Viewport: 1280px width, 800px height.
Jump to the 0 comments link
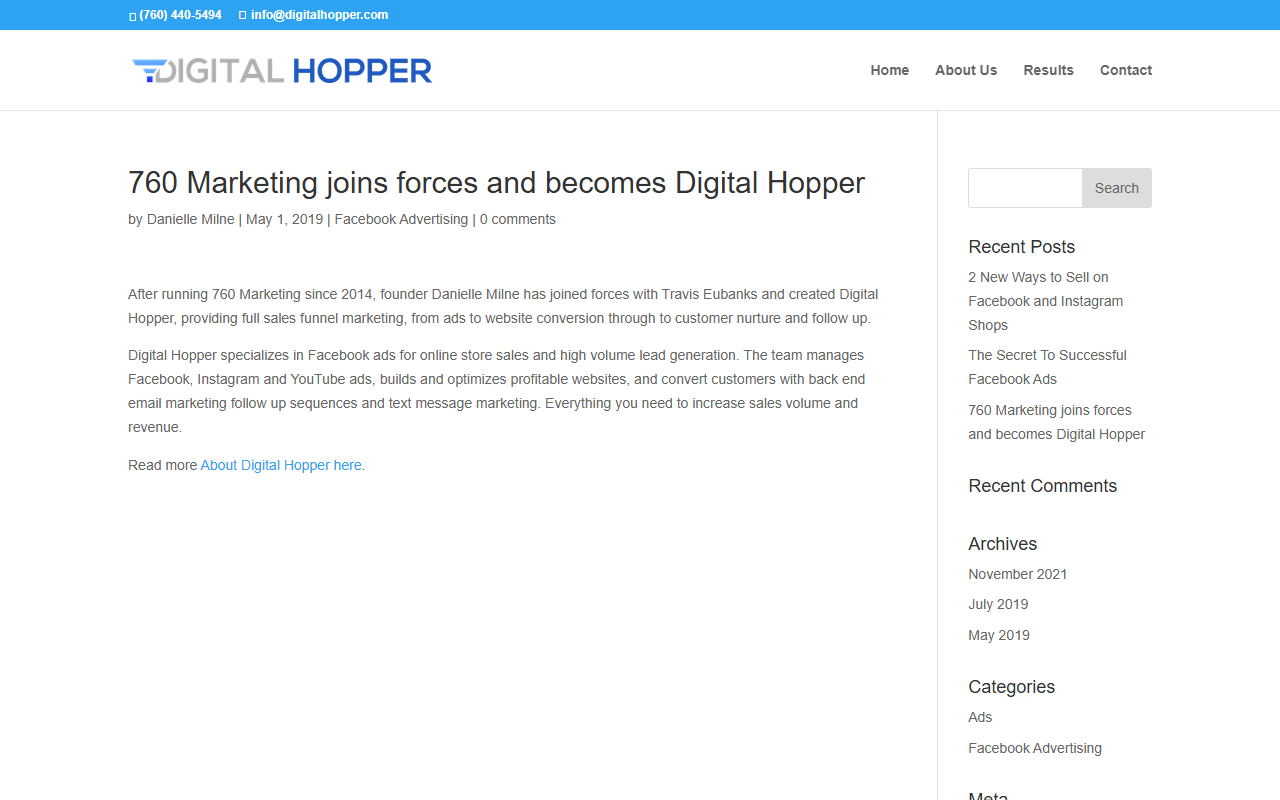(518, 219)
